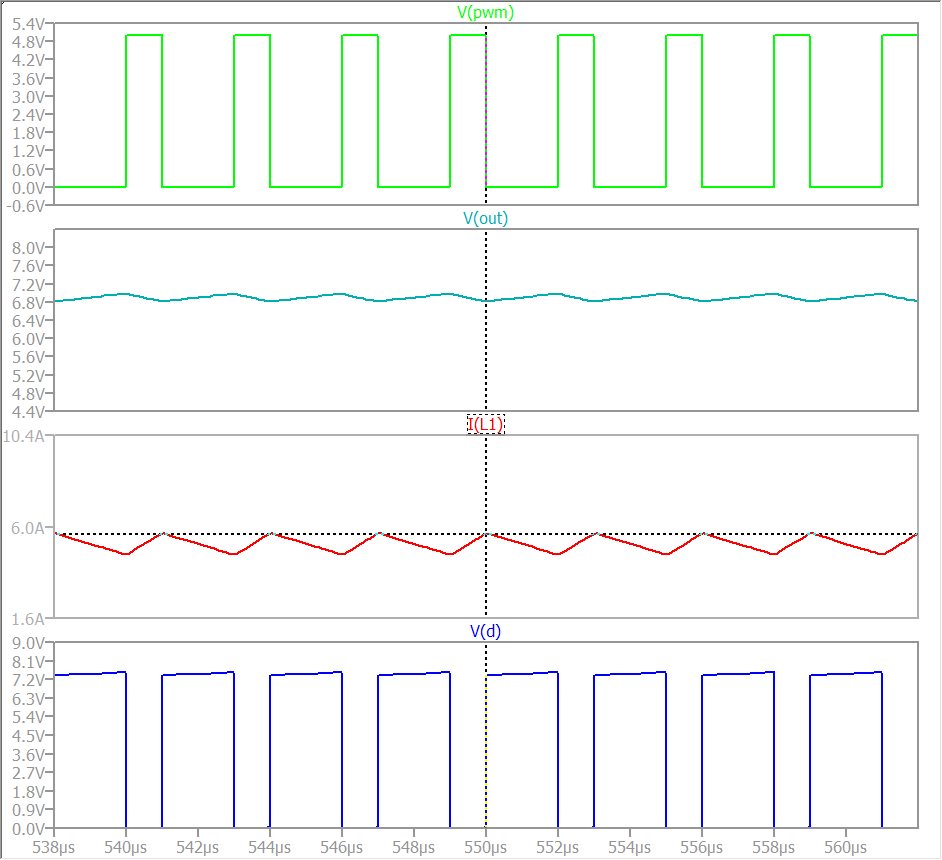The height and width of the screenshot is (860, 942).
Task: Click the -0.6V label on V(pwm) axis
Action: pyautogui.click(x=26, y=206)
